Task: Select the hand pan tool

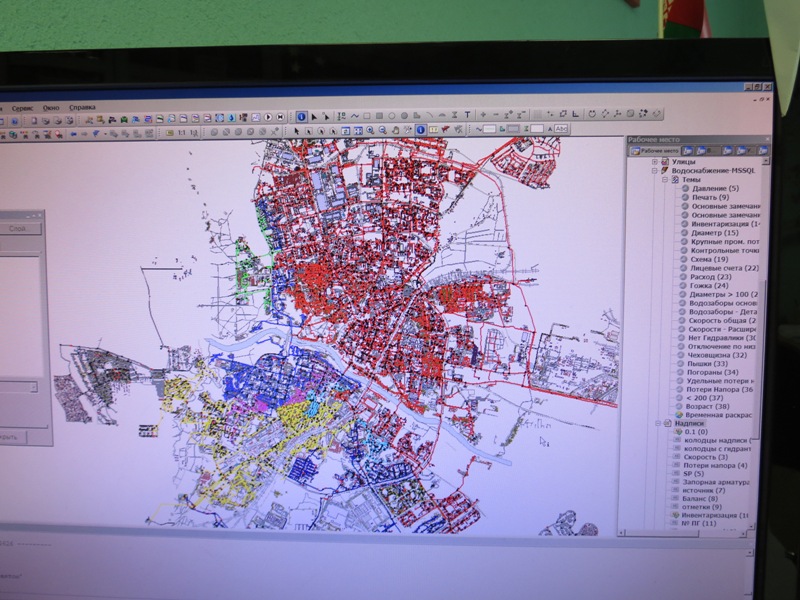Action: click(x=395, y=130)
